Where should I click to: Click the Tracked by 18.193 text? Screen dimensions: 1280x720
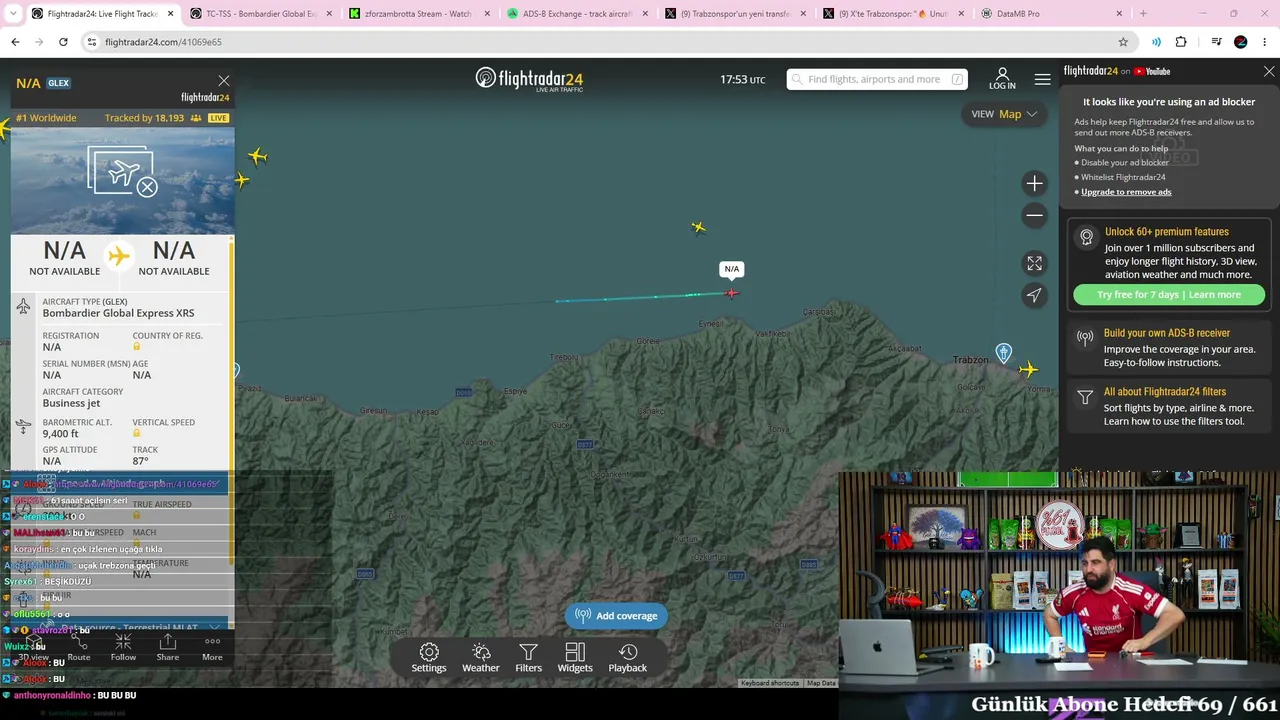click(144, 118)
